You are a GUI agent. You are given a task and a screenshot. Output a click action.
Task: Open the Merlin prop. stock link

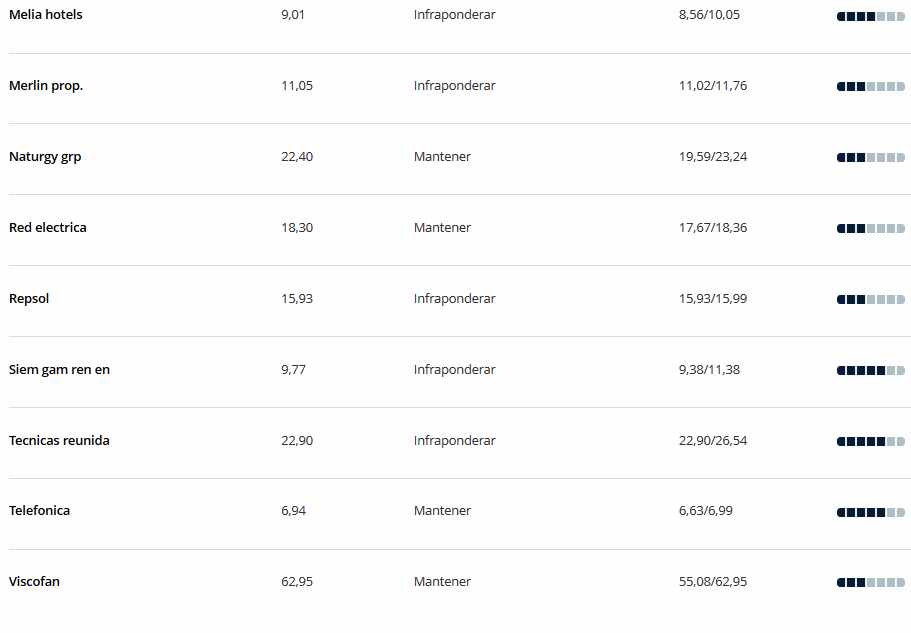[46, 86]
